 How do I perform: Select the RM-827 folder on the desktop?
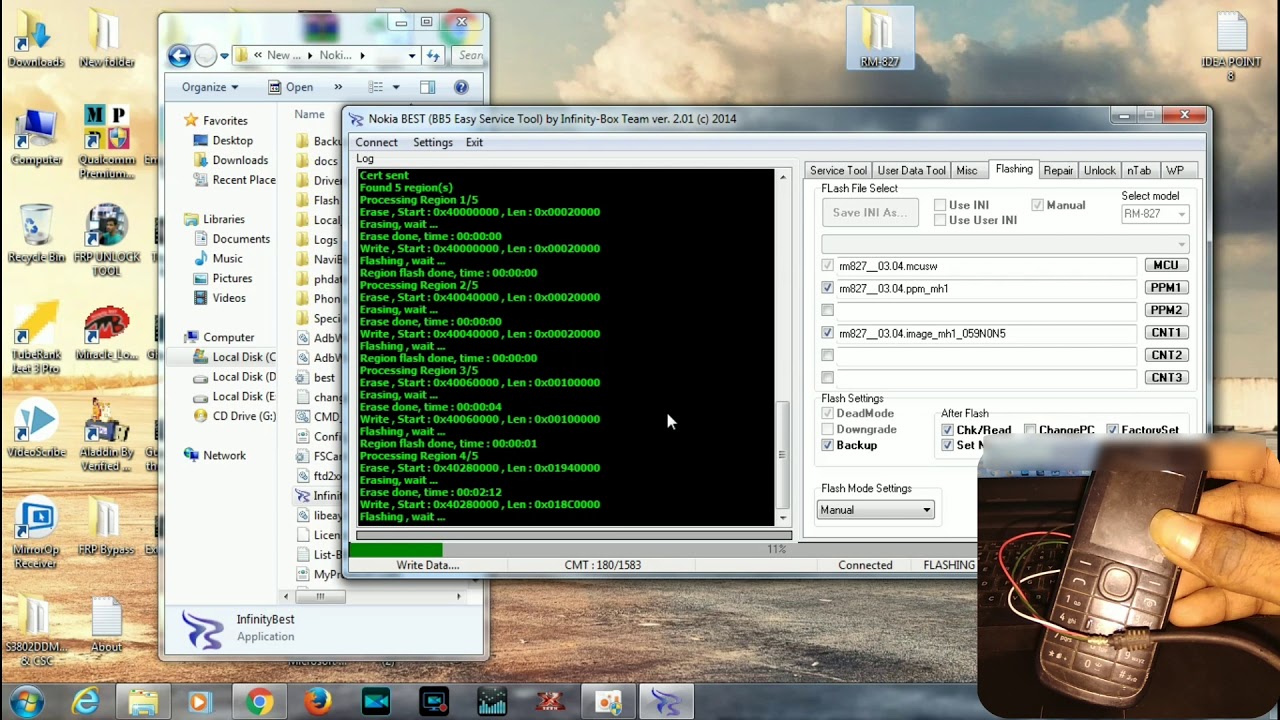880,38
